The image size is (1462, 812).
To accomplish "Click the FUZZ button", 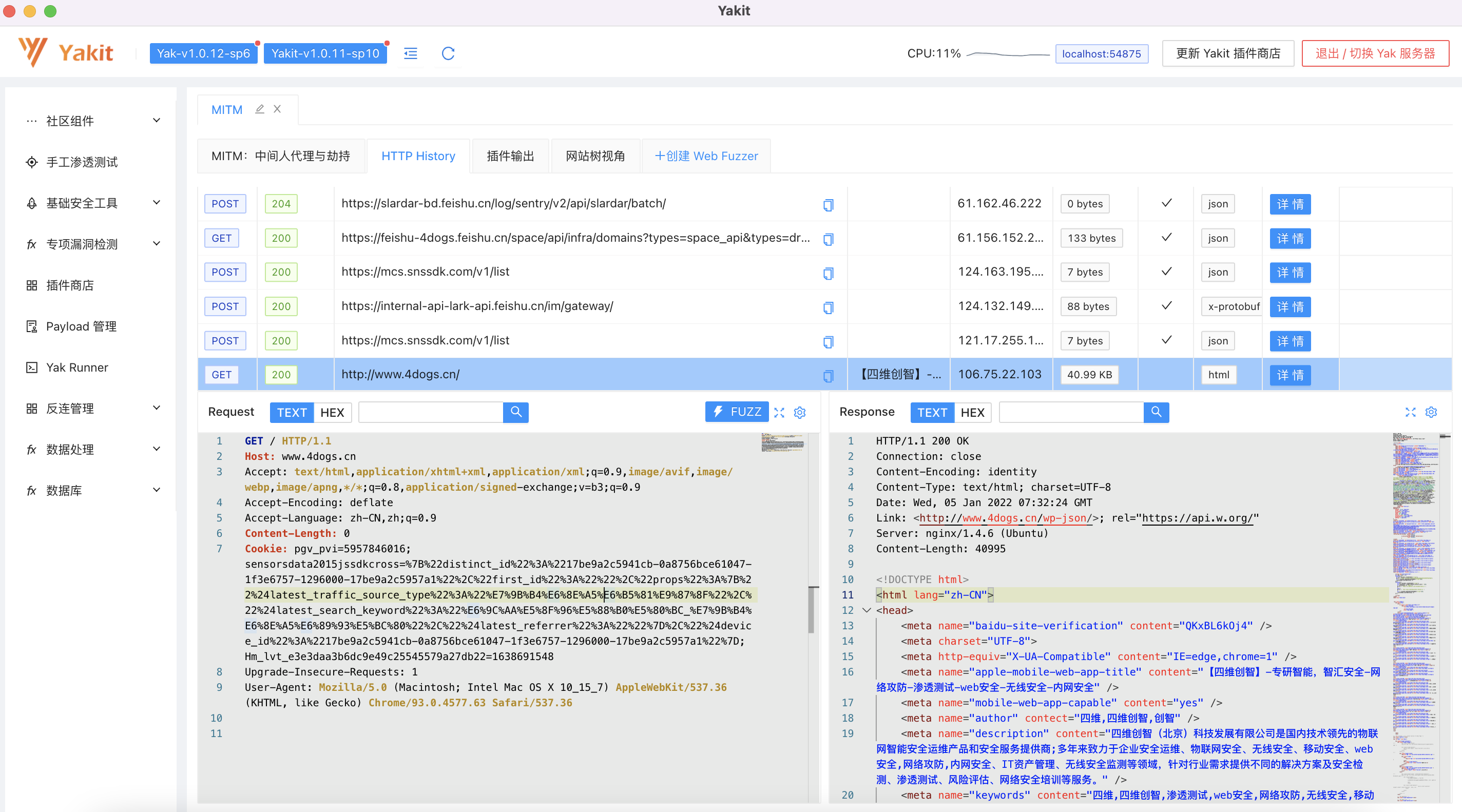I will click(x=736, y=412).
